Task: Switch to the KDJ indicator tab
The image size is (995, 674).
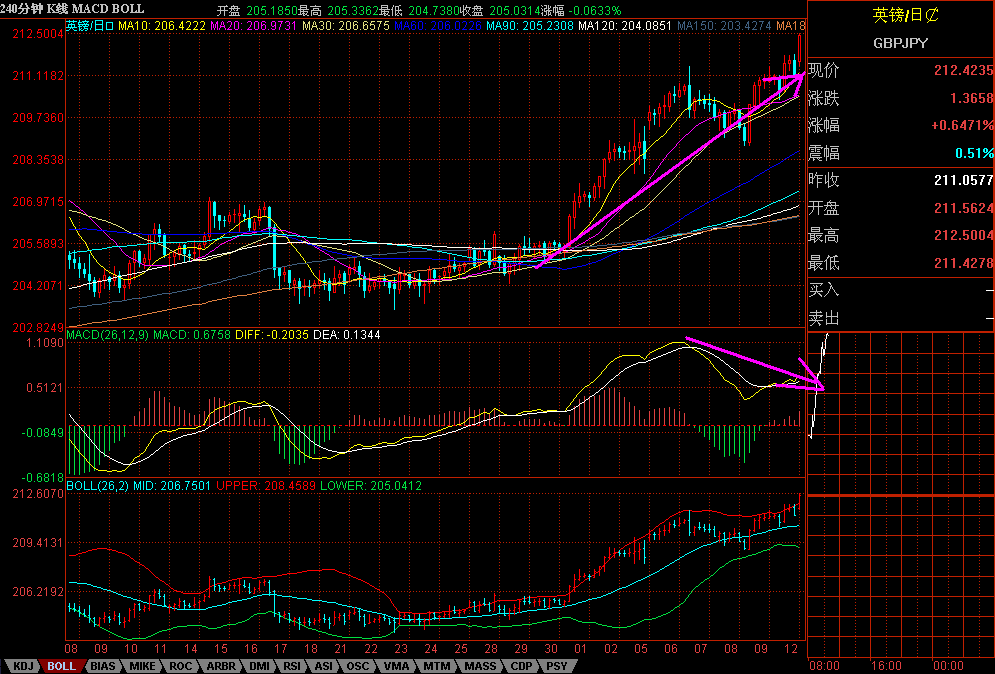Action: pos(23,666)
